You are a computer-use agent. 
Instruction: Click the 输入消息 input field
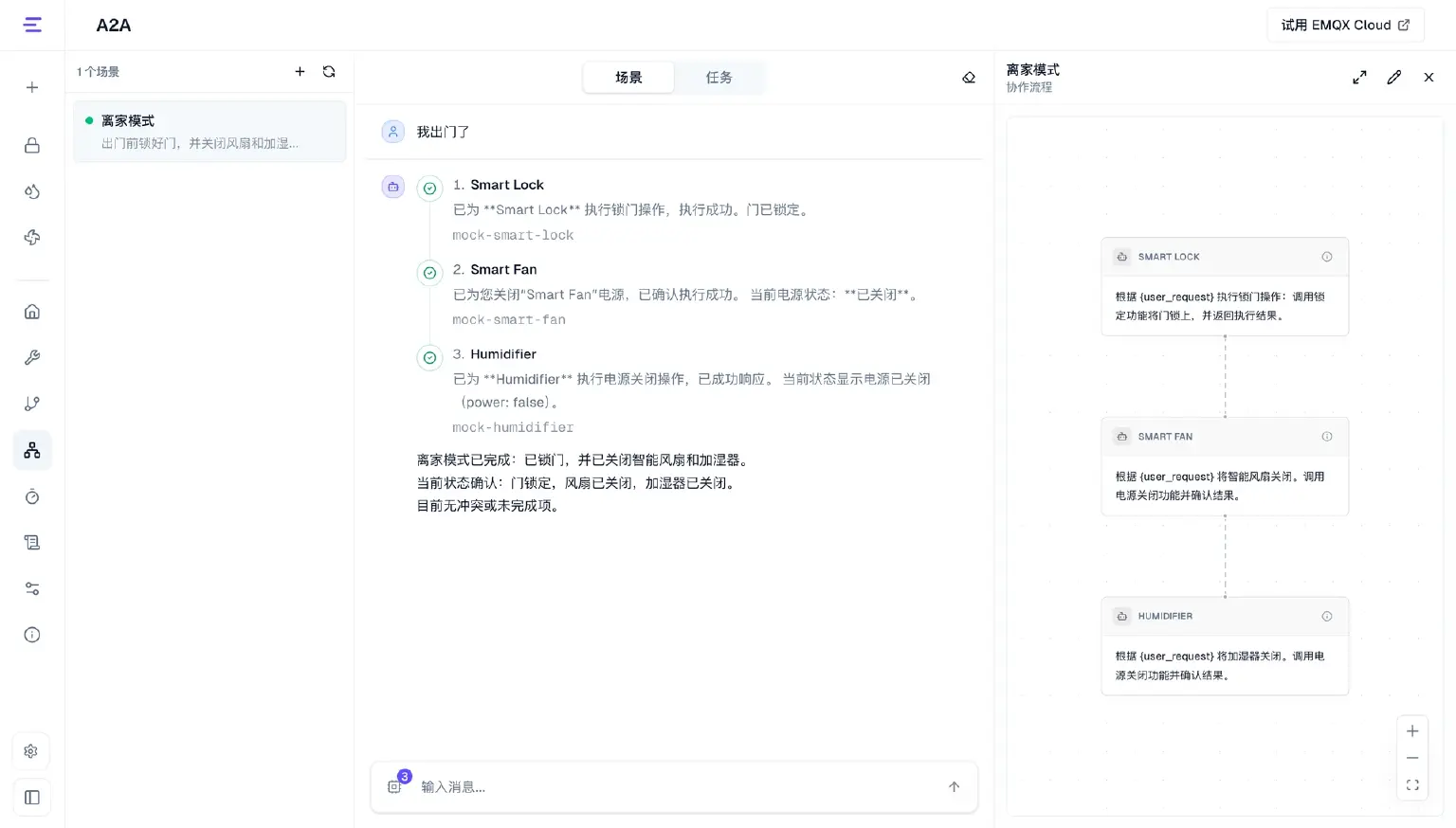(677, 786)
